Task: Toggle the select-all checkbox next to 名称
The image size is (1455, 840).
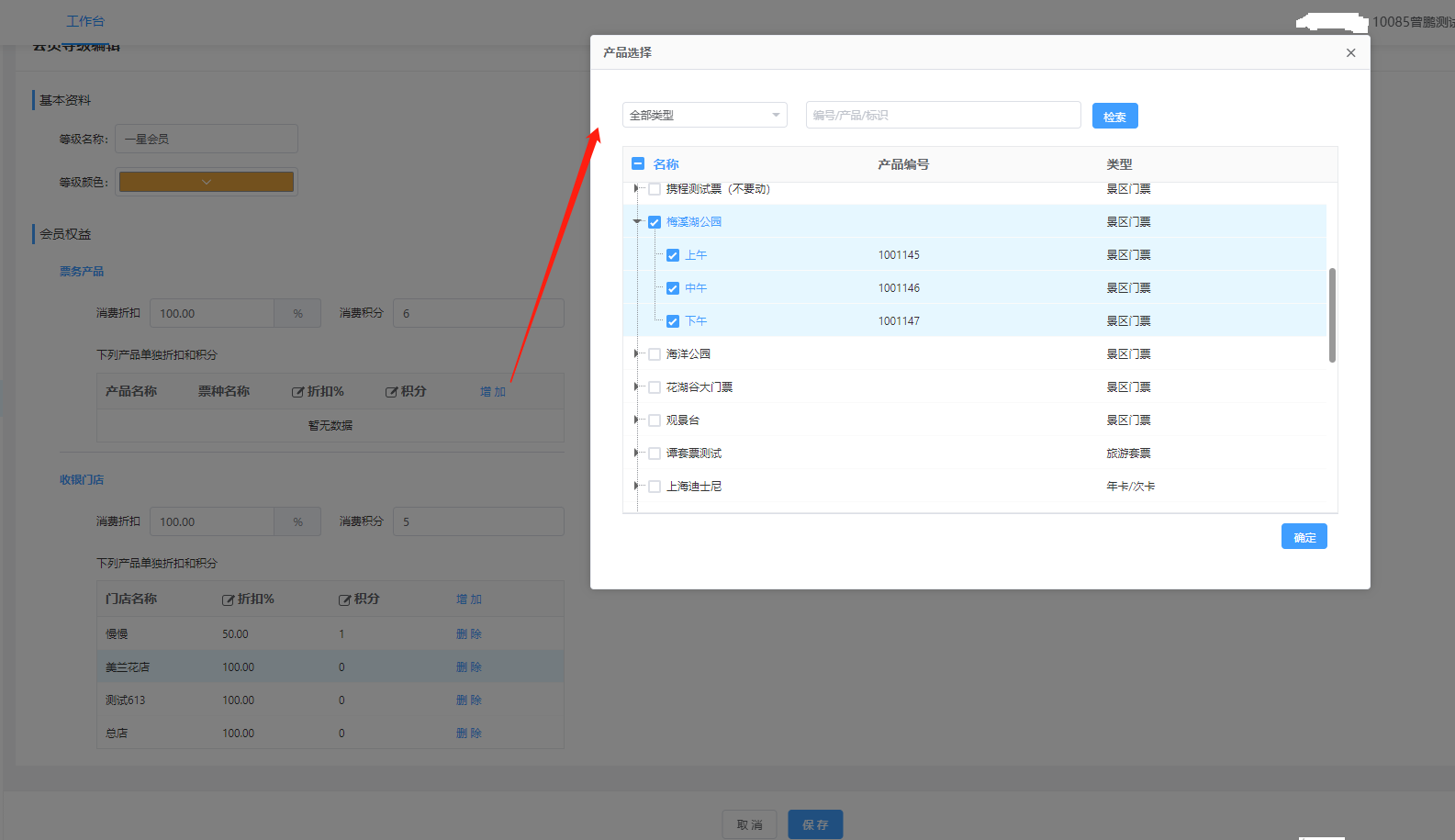Action: tap(638, 164)
